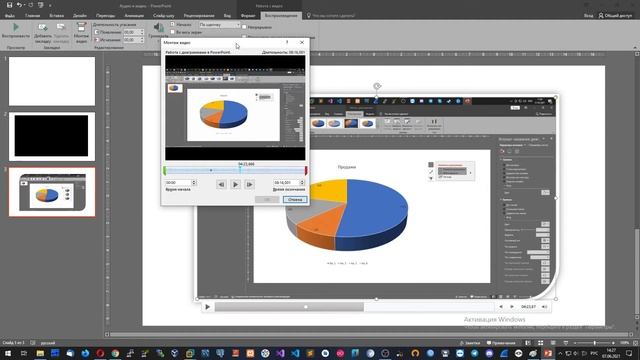Image resolution: width=640 pixels, height=360 pixels.
Task: Click the Общий доступ share button
Action: point(615,16)
